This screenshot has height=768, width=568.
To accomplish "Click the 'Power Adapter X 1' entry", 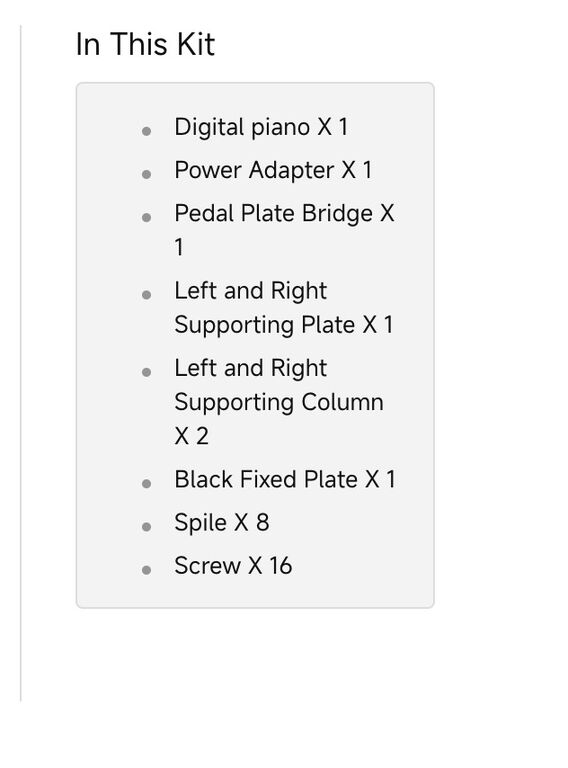I will click(x=273, y=170).
